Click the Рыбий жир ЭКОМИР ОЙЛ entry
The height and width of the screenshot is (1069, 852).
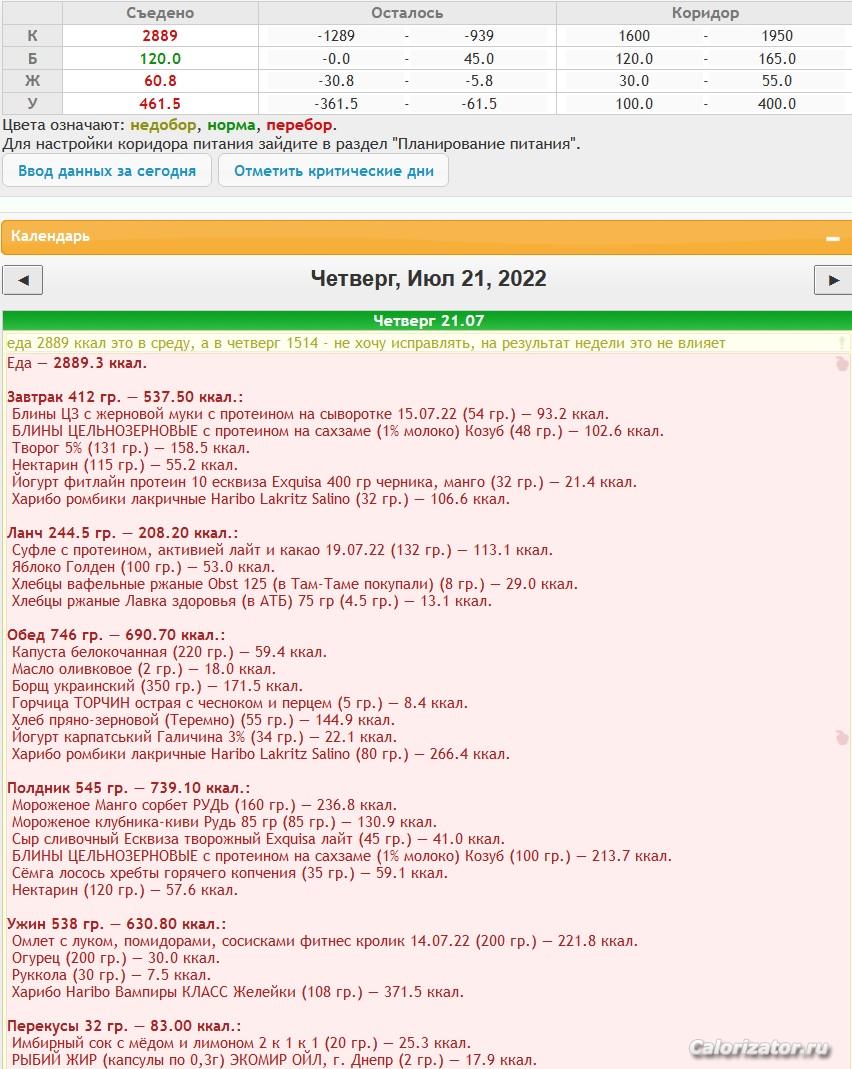point(274,1060)
